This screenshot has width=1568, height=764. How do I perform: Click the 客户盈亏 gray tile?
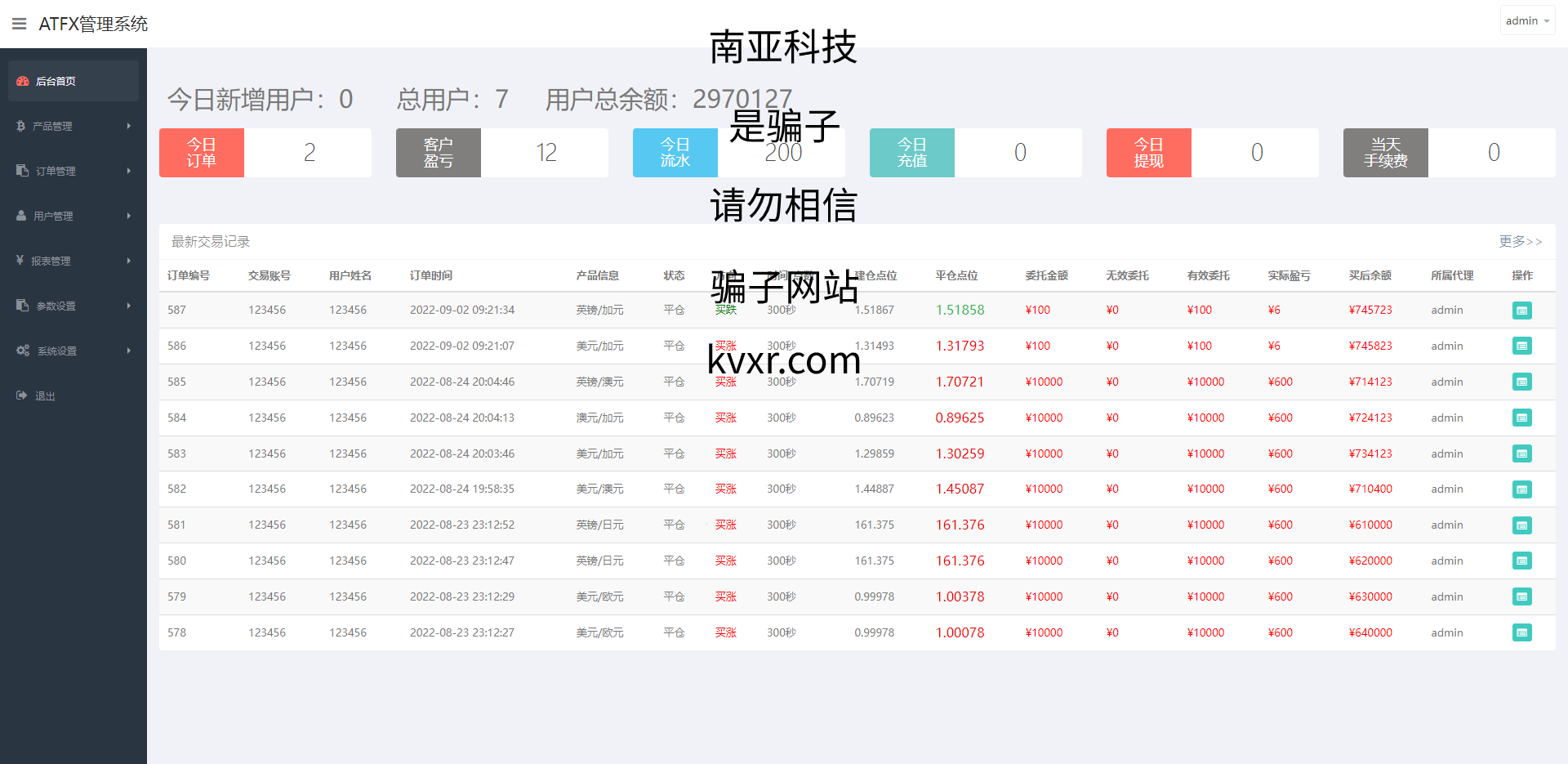439,153
